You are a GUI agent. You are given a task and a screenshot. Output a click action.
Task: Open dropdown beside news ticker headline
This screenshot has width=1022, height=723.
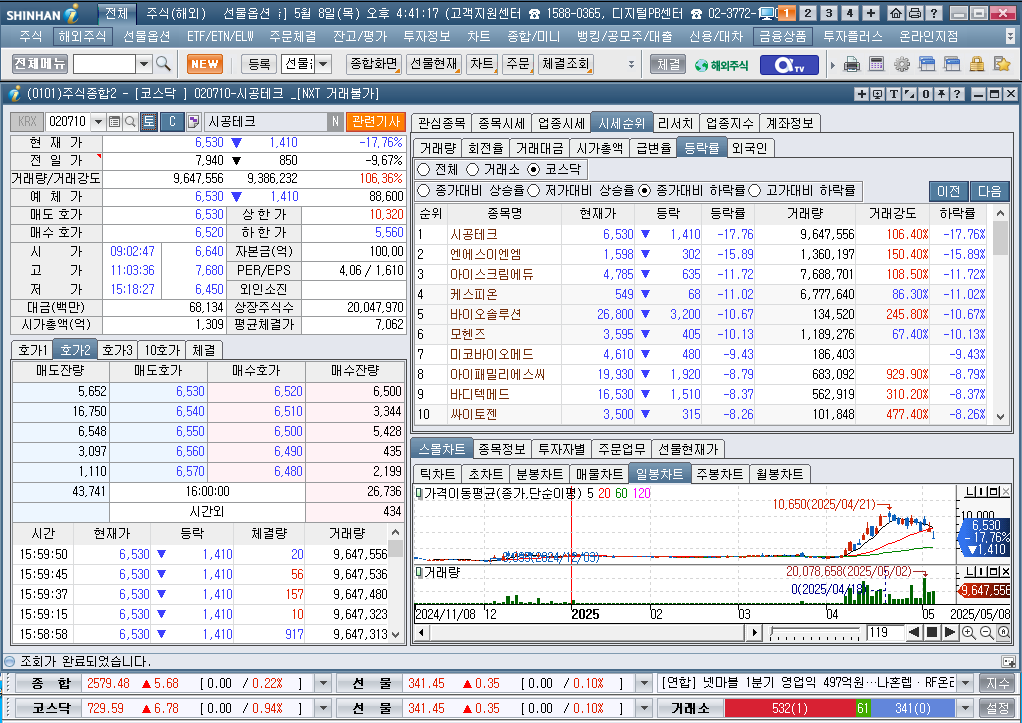965,683
